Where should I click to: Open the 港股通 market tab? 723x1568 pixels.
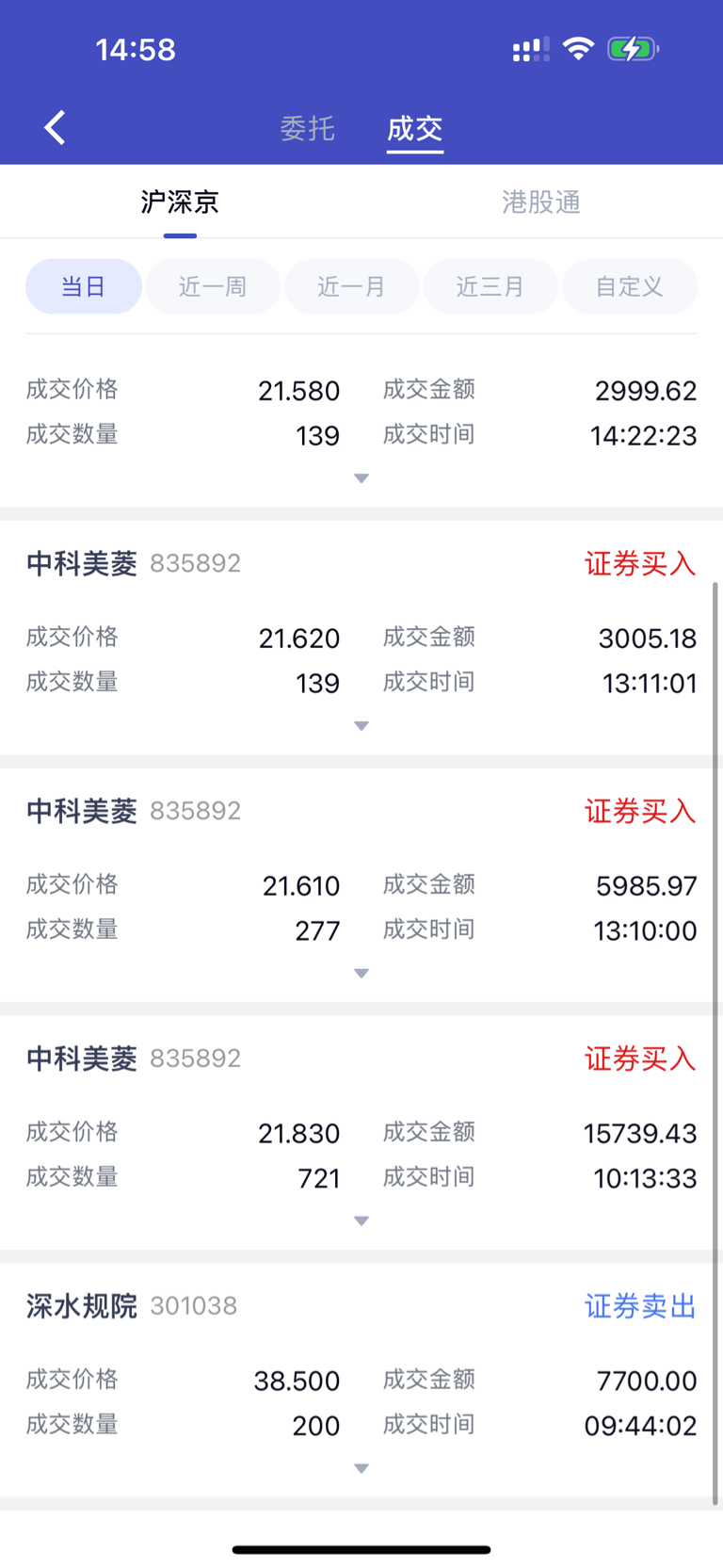(x=541, y=202)
